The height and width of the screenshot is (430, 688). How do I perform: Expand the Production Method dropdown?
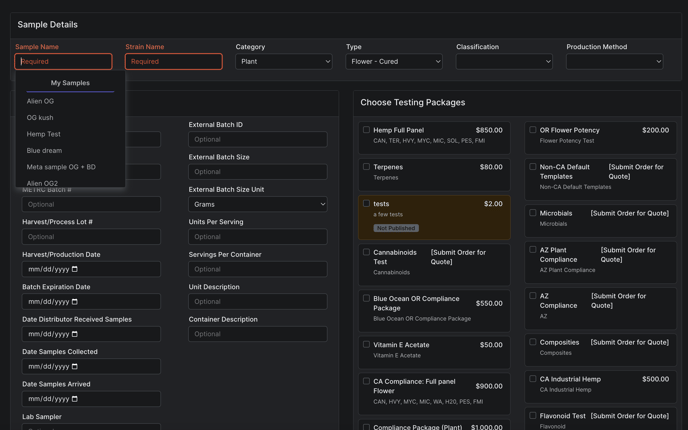pos(615,61)
